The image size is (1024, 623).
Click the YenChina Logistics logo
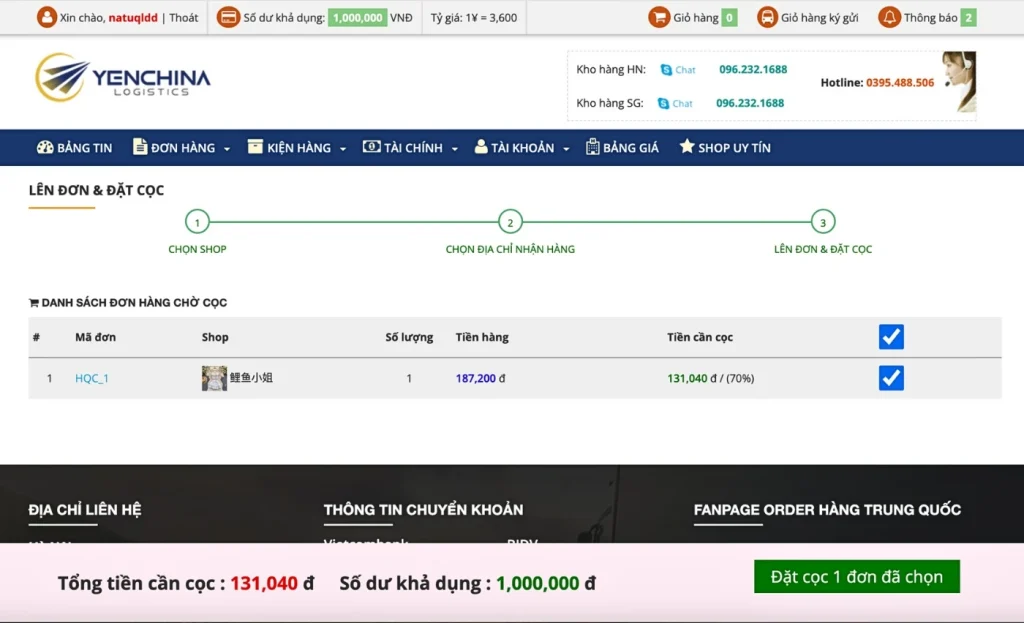click(123, 77)
